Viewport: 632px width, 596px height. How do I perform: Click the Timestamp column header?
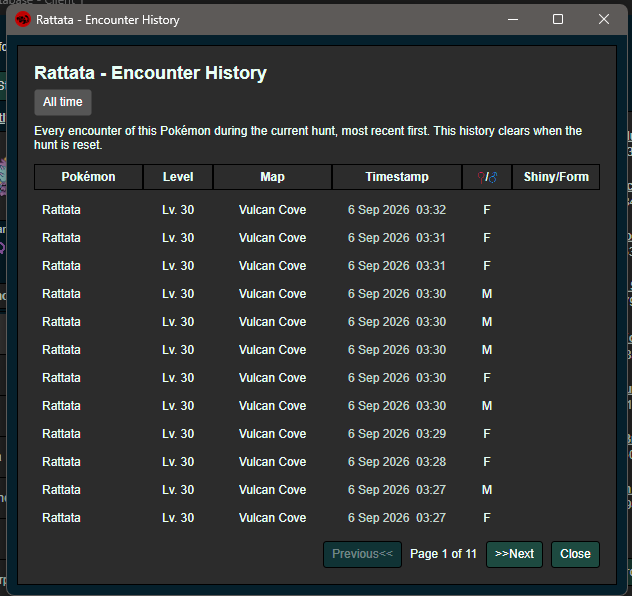coord(397,177)
